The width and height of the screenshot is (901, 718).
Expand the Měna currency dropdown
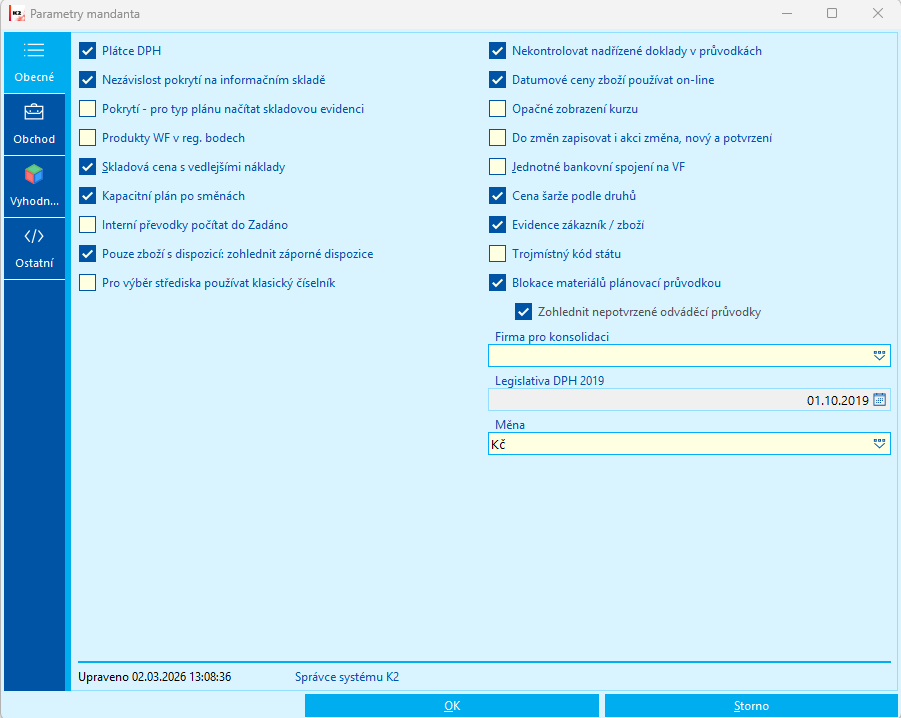[x=879, y=444]
